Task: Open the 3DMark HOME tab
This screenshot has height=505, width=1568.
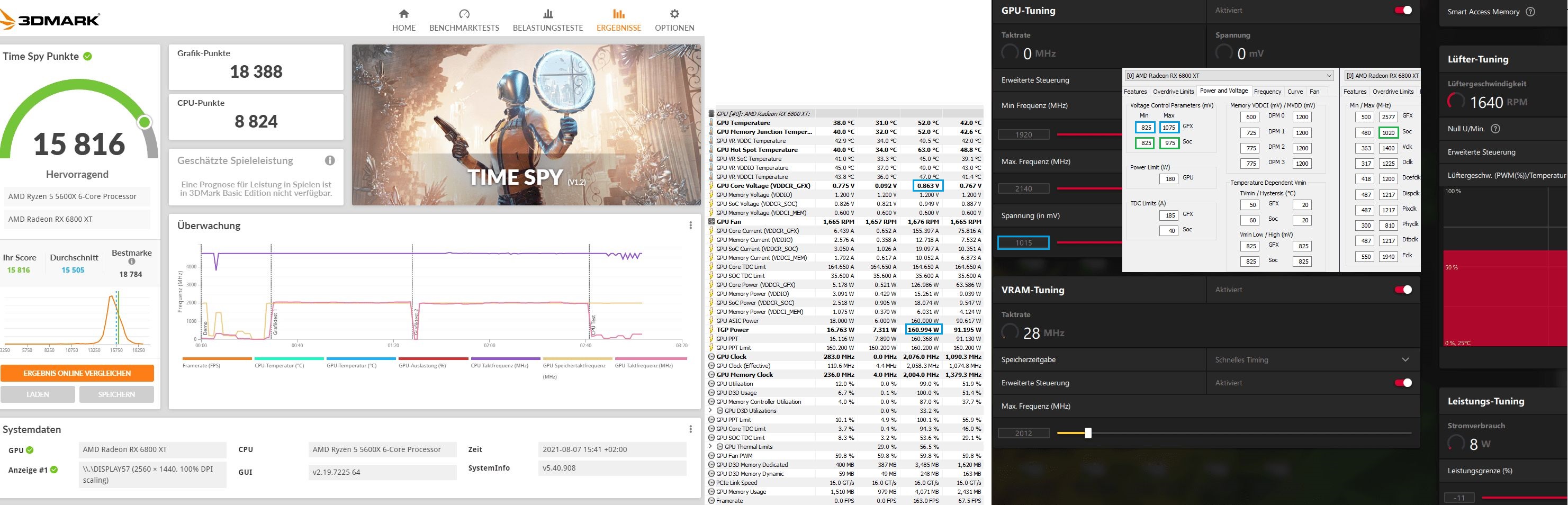Action: (x=403, y=20)
